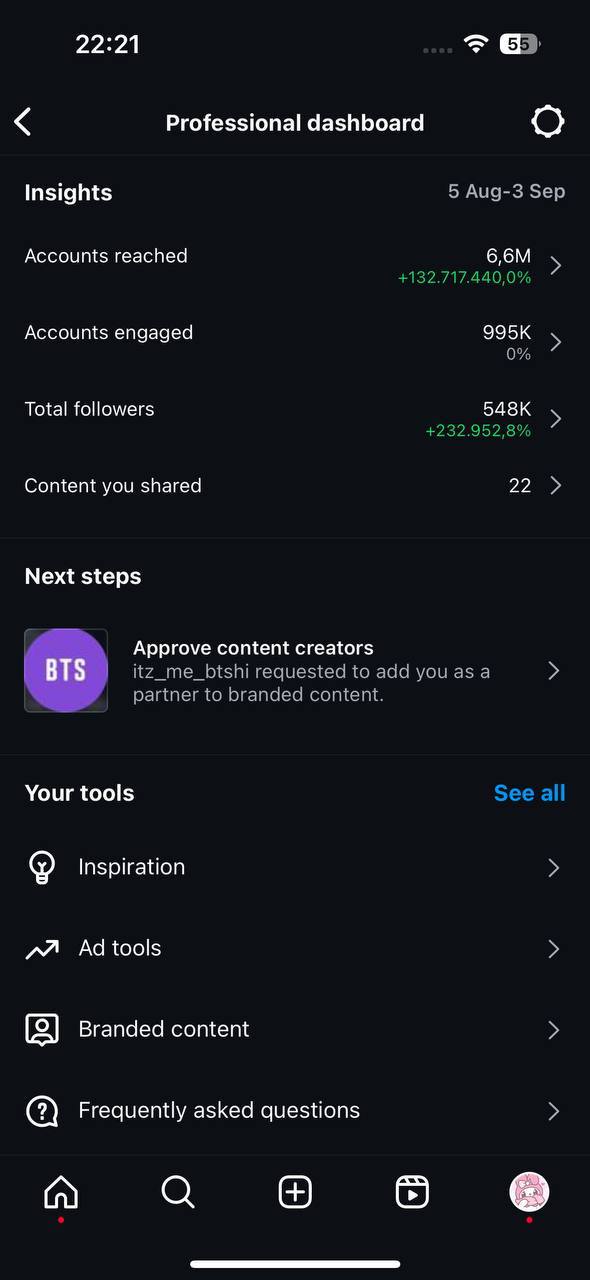Open the Search magnifier icon

tap(178, 1192)
